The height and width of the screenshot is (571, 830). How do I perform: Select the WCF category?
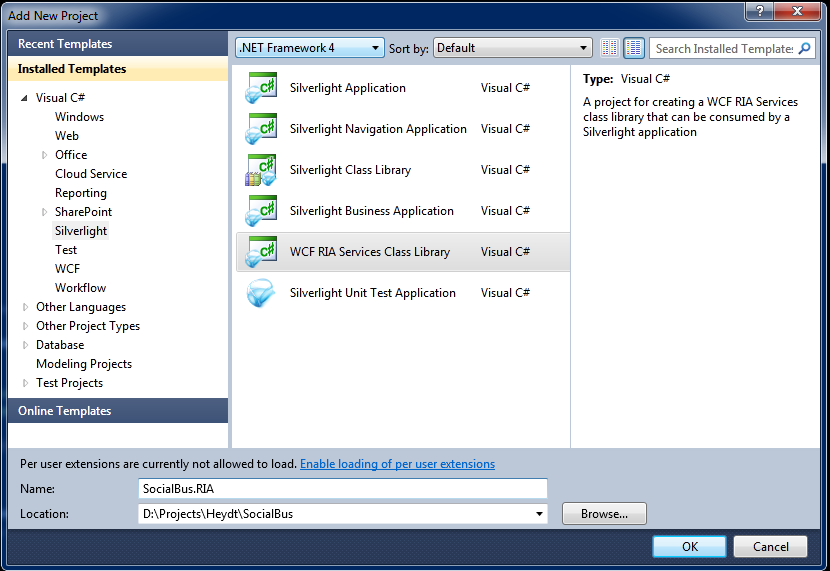(x=67, y=269)
